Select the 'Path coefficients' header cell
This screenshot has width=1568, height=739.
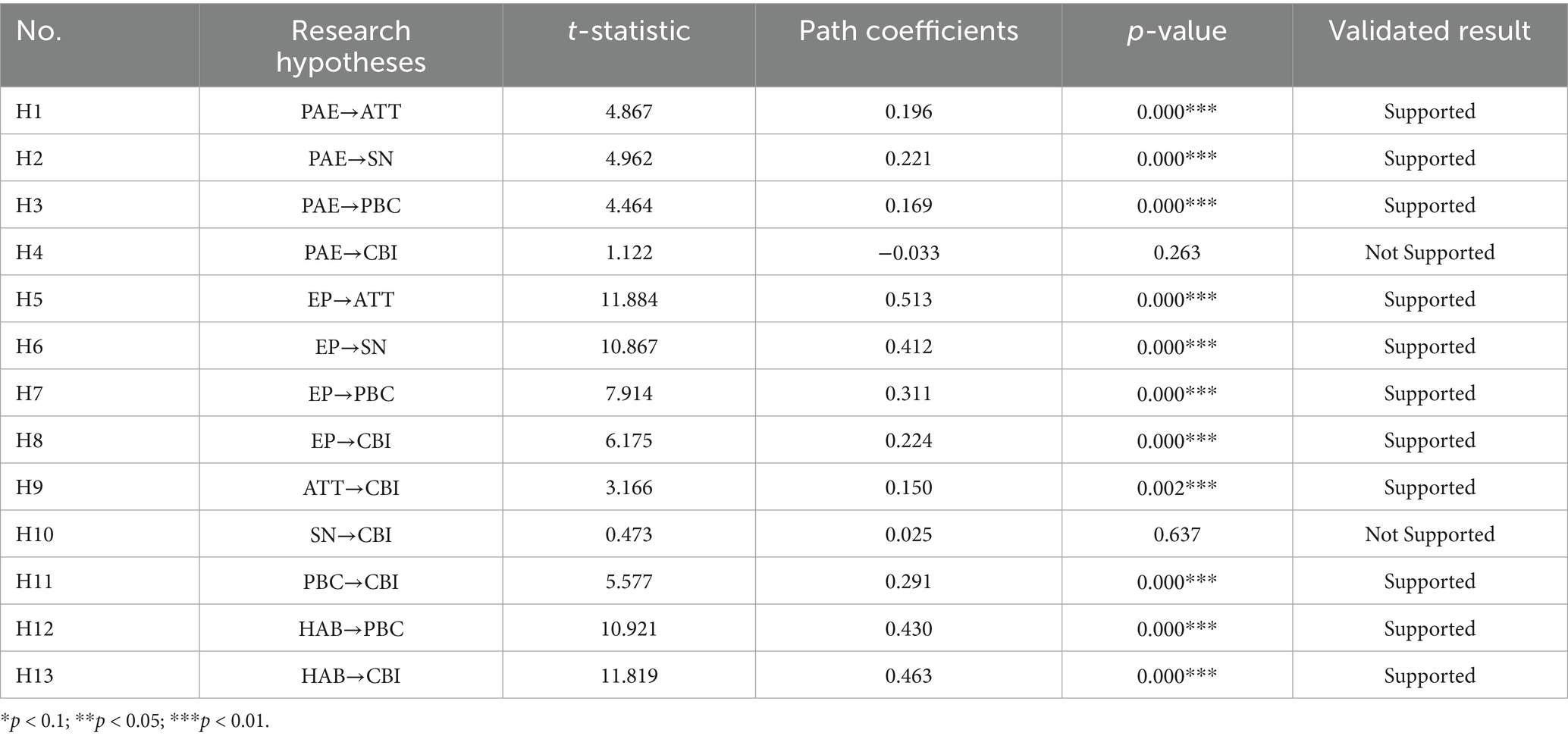908,31
